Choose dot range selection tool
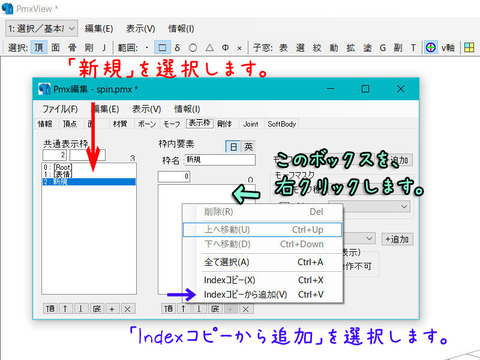This screenshot has height=360, width=480. click(147, 48)
